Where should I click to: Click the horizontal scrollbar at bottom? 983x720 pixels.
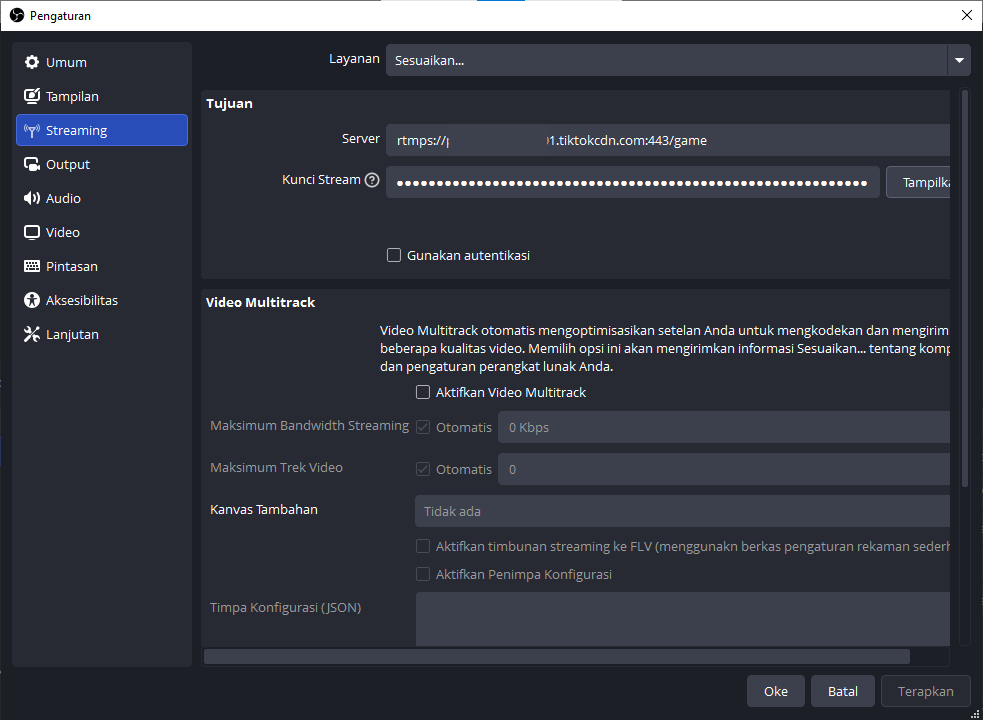point(556,656)
